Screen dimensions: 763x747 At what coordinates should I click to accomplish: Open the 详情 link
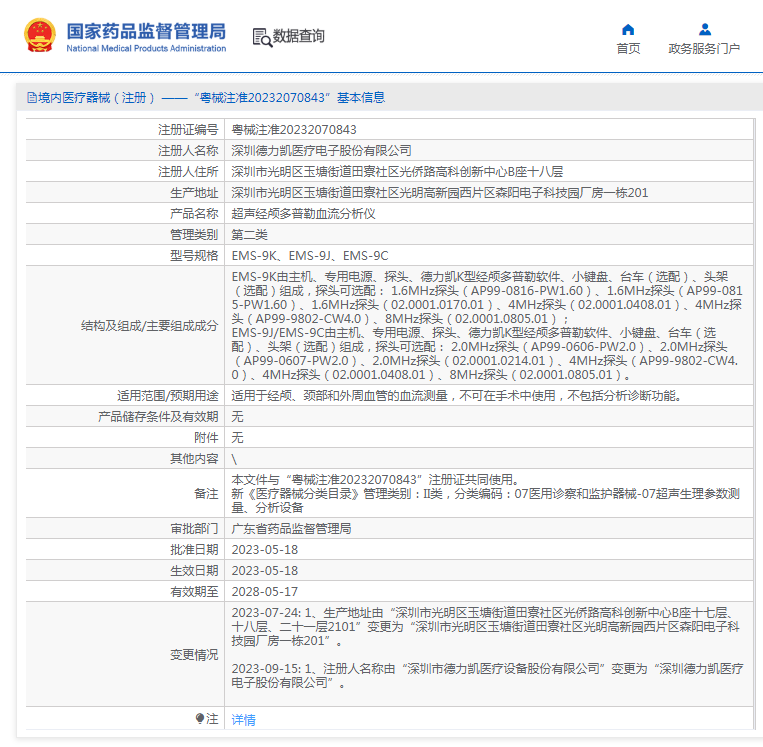pos(243,719)
